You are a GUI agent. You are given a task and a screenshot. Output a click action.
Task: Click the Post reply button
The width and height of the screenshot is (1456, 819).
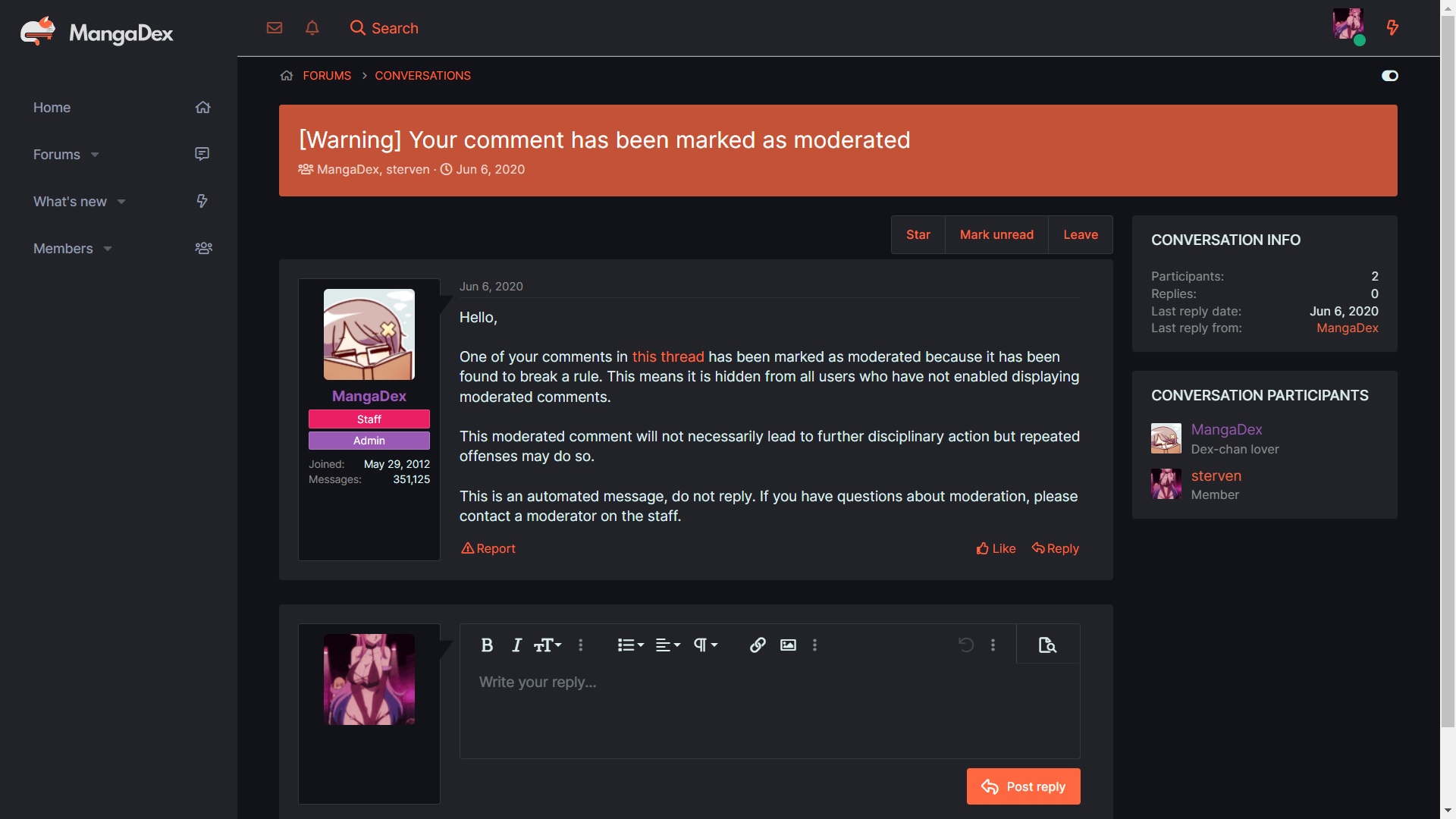coord(1023,786)
